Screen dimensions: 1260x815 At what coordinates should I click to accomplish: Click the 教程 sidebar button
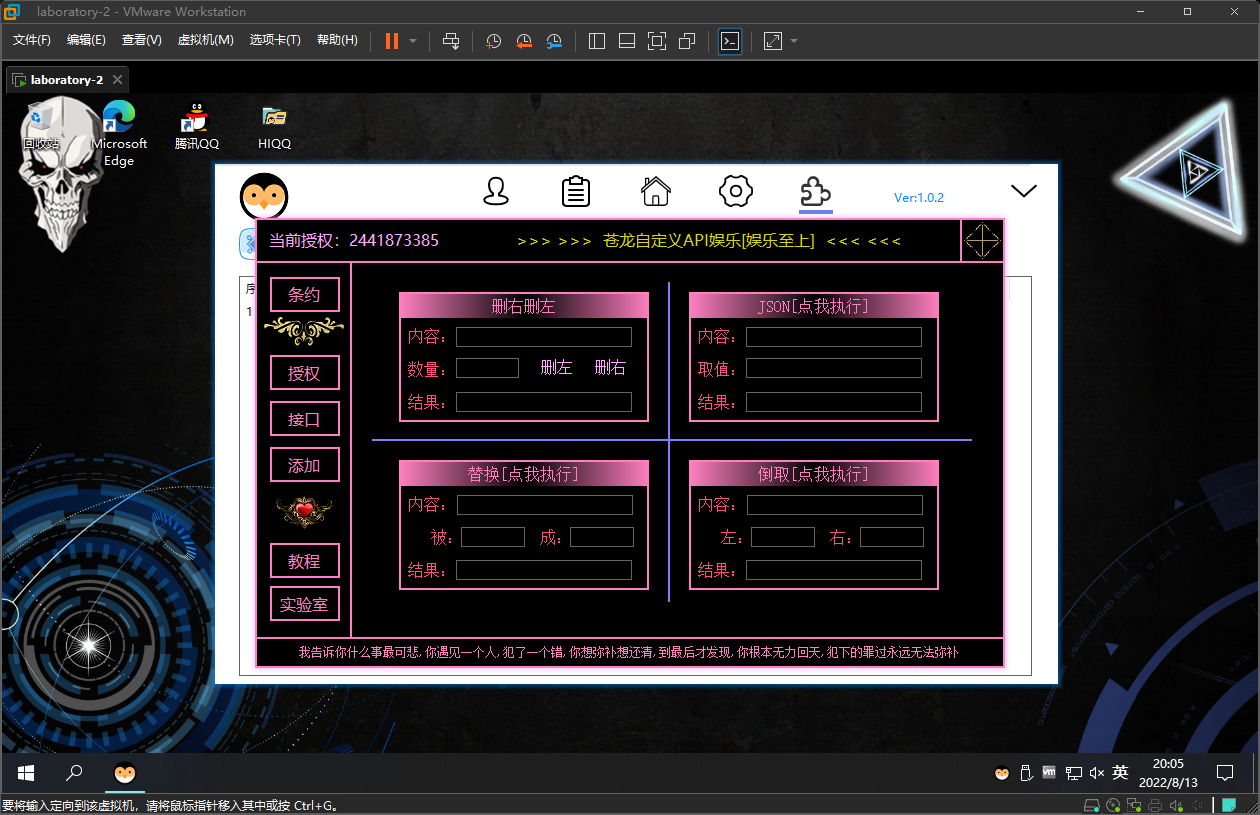[x=305, y=561]
